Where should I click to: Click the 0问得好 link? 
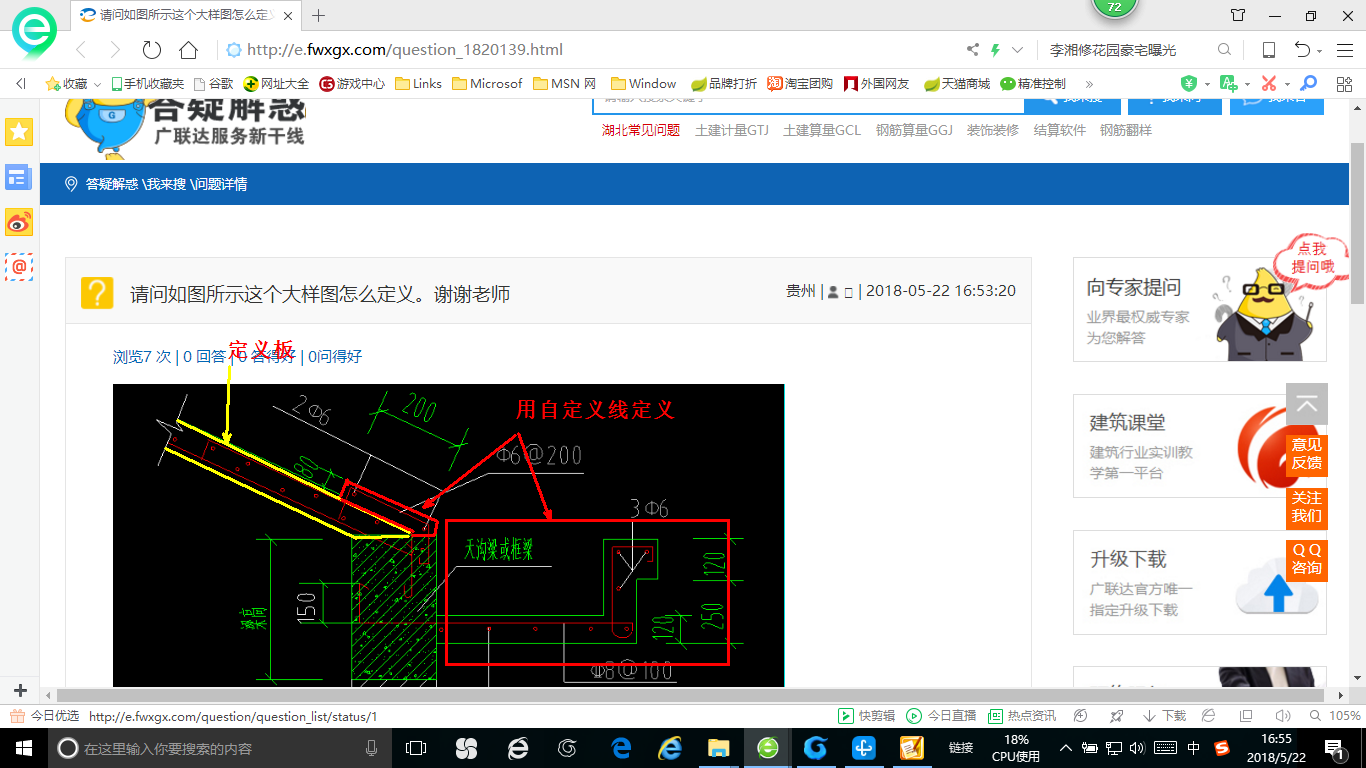(x=335, y=356)
